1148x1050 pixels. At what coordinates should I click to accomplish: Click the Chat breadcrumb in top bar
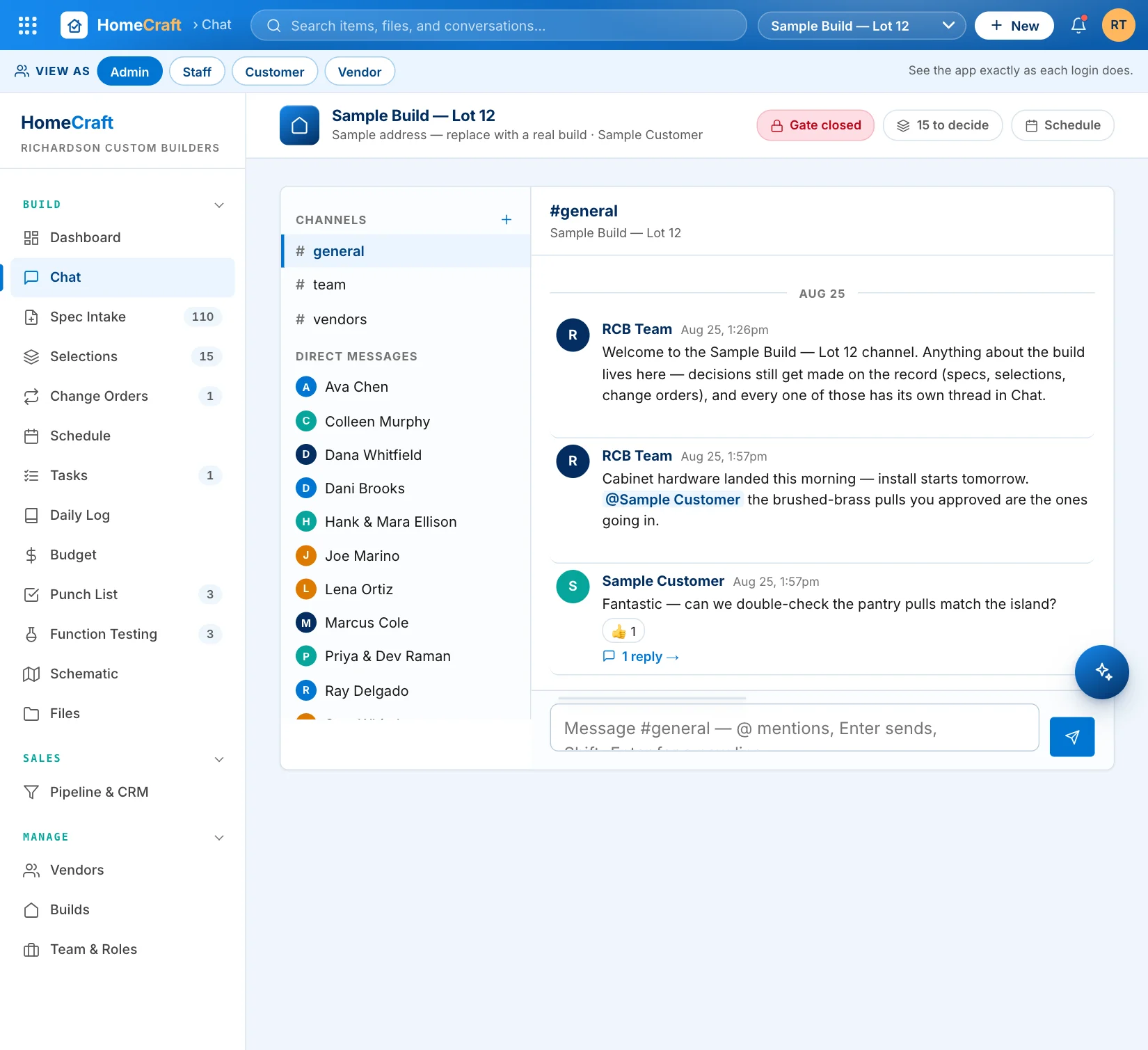216,25
